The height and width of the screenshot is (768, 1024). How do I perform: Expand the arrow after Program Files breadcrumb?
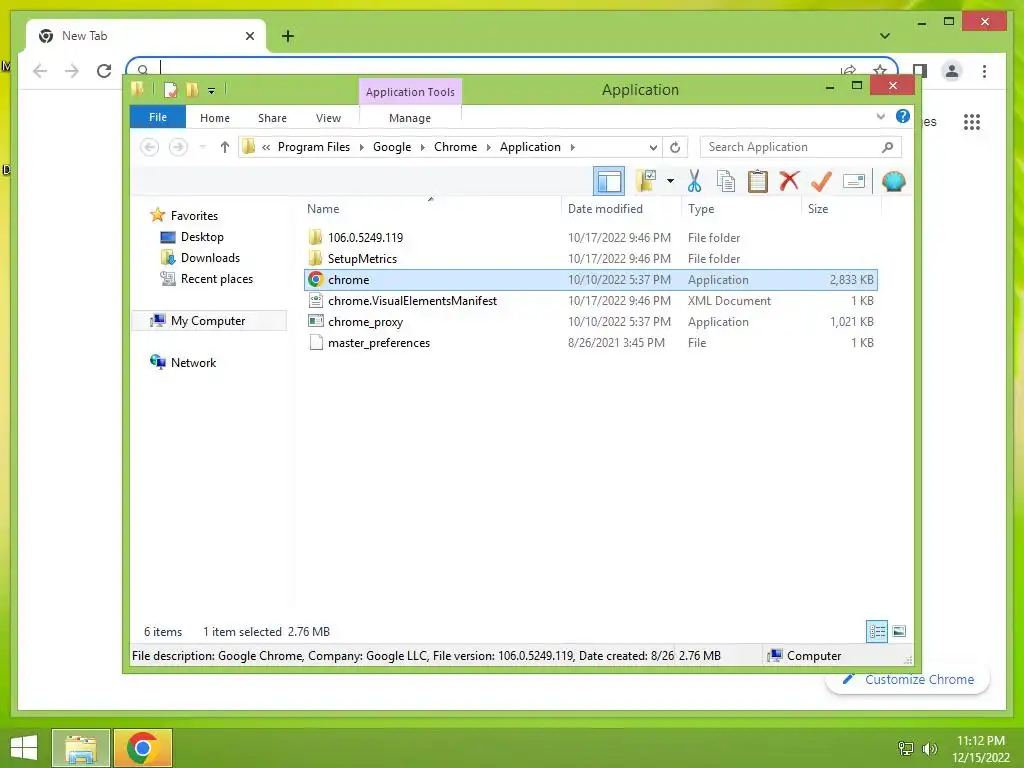click(361, 148)
